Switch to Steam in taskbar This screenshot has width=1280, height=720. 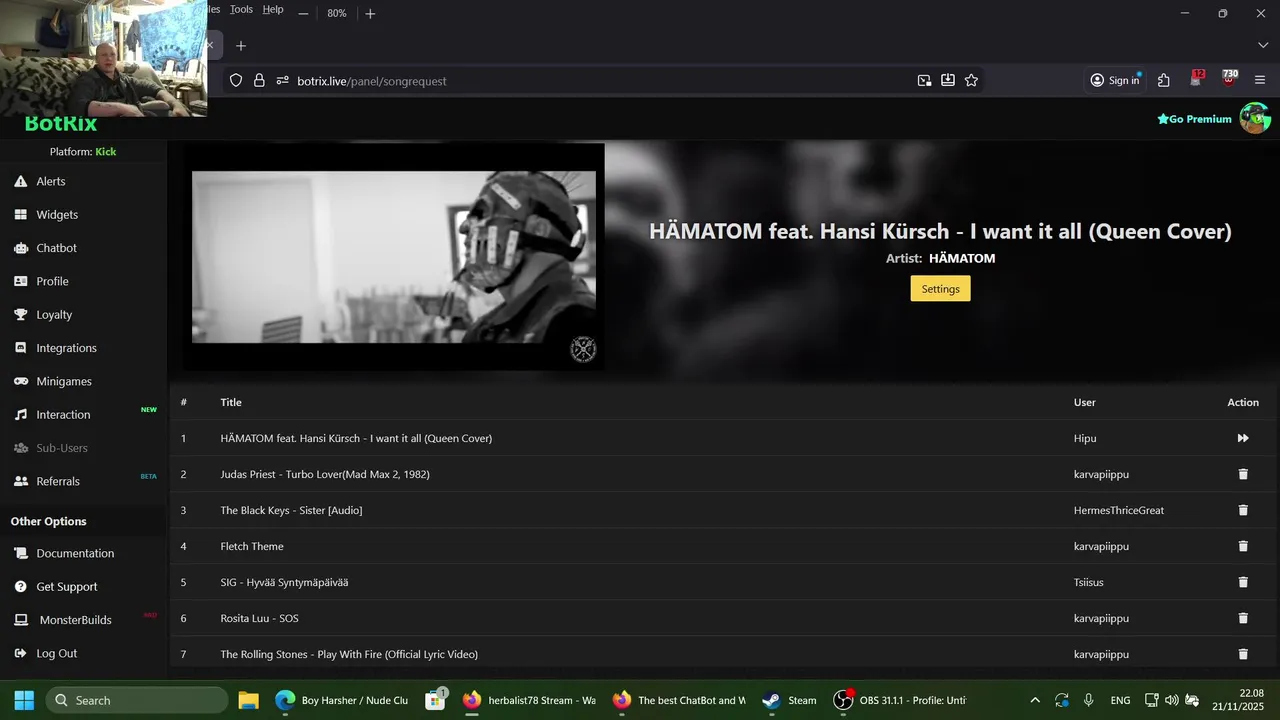pos(790,700)
